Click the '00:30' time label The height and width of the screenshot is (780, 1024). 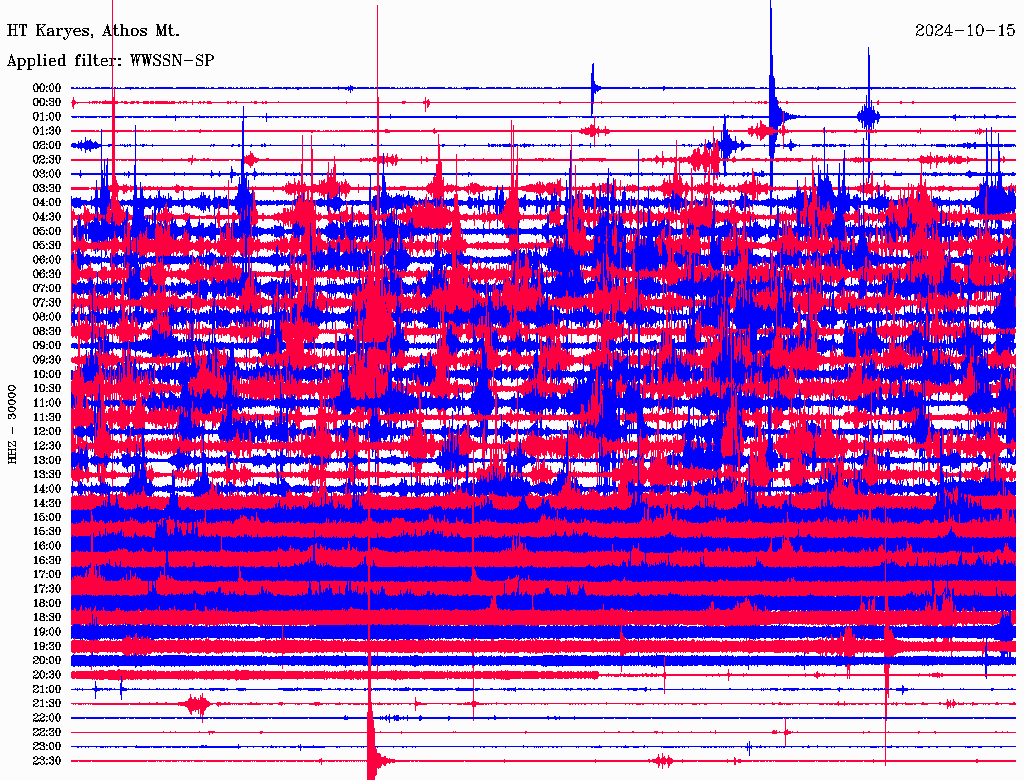coord(47,103)
